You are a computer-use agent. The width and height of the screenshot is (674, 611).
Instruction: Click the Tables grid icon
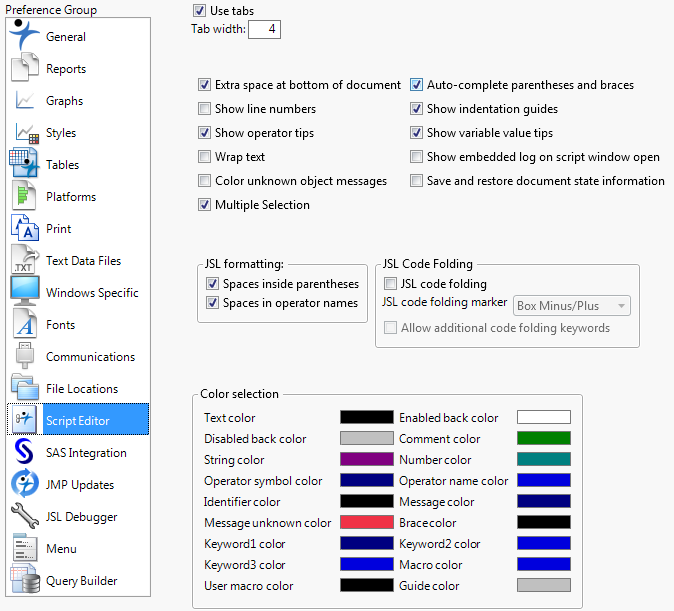point(24,164)
